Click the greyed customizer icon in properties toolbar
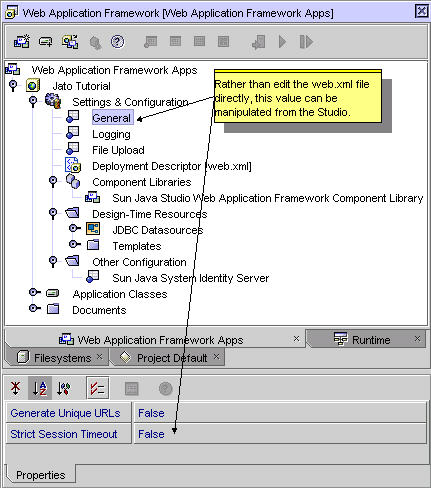 click(131, 389)
